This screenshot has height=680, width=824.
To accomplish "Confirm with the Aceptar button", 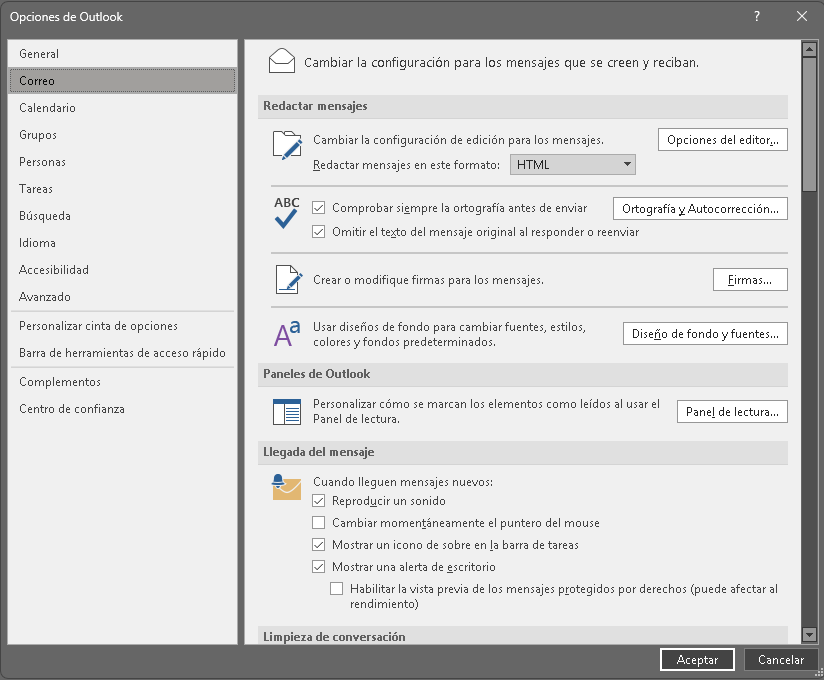I will 697,660.
